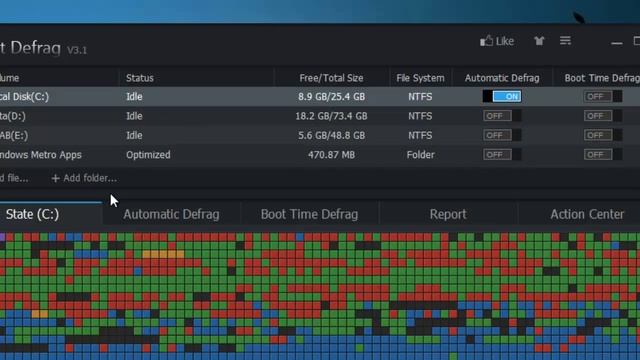Minimize the Defrag window
Screen dimensions: 640x360
pyautogui.click(x=617, y=42)
